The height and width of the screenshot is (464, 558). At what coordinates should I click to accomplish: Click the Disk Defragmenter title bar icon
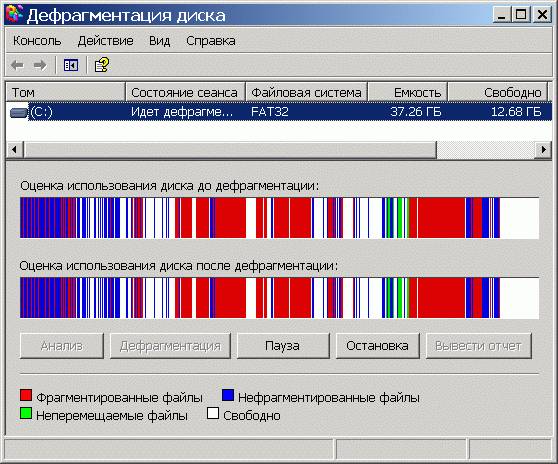[x=14, y=14]
